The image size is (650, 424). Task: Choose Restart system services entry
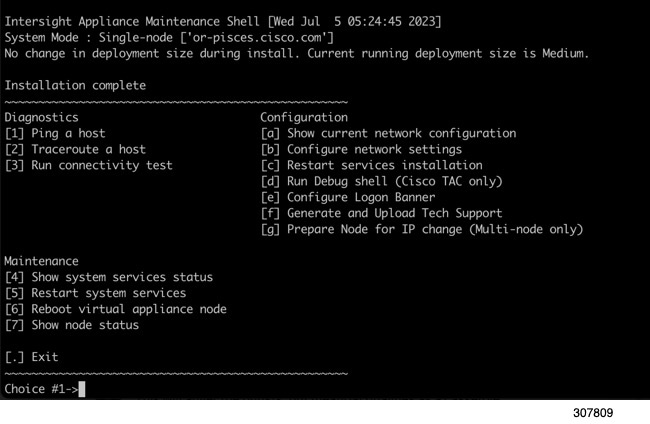pos(96,293)
